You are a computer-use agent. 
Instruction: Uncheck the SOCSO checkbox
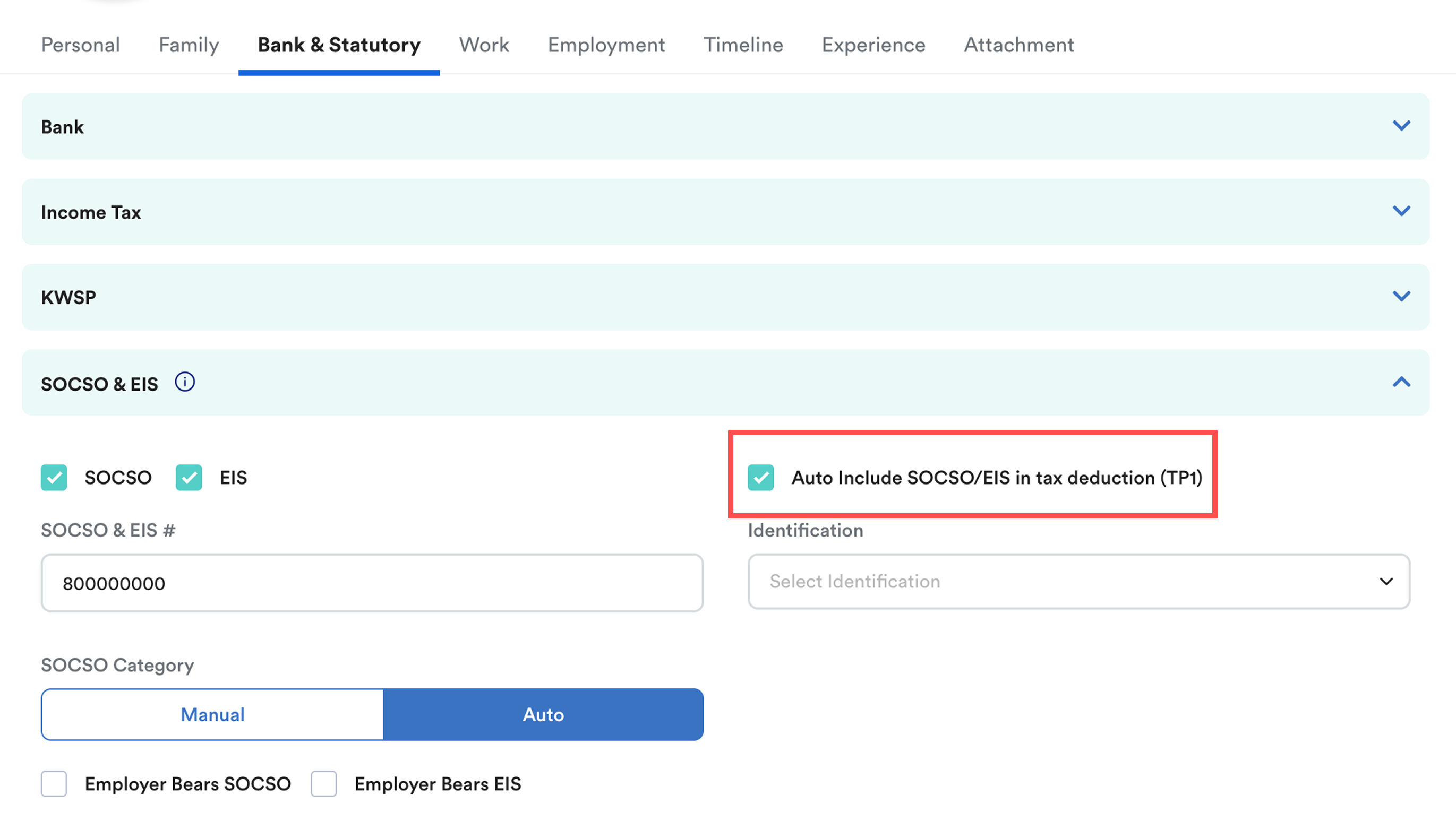(x=54, y=478)
